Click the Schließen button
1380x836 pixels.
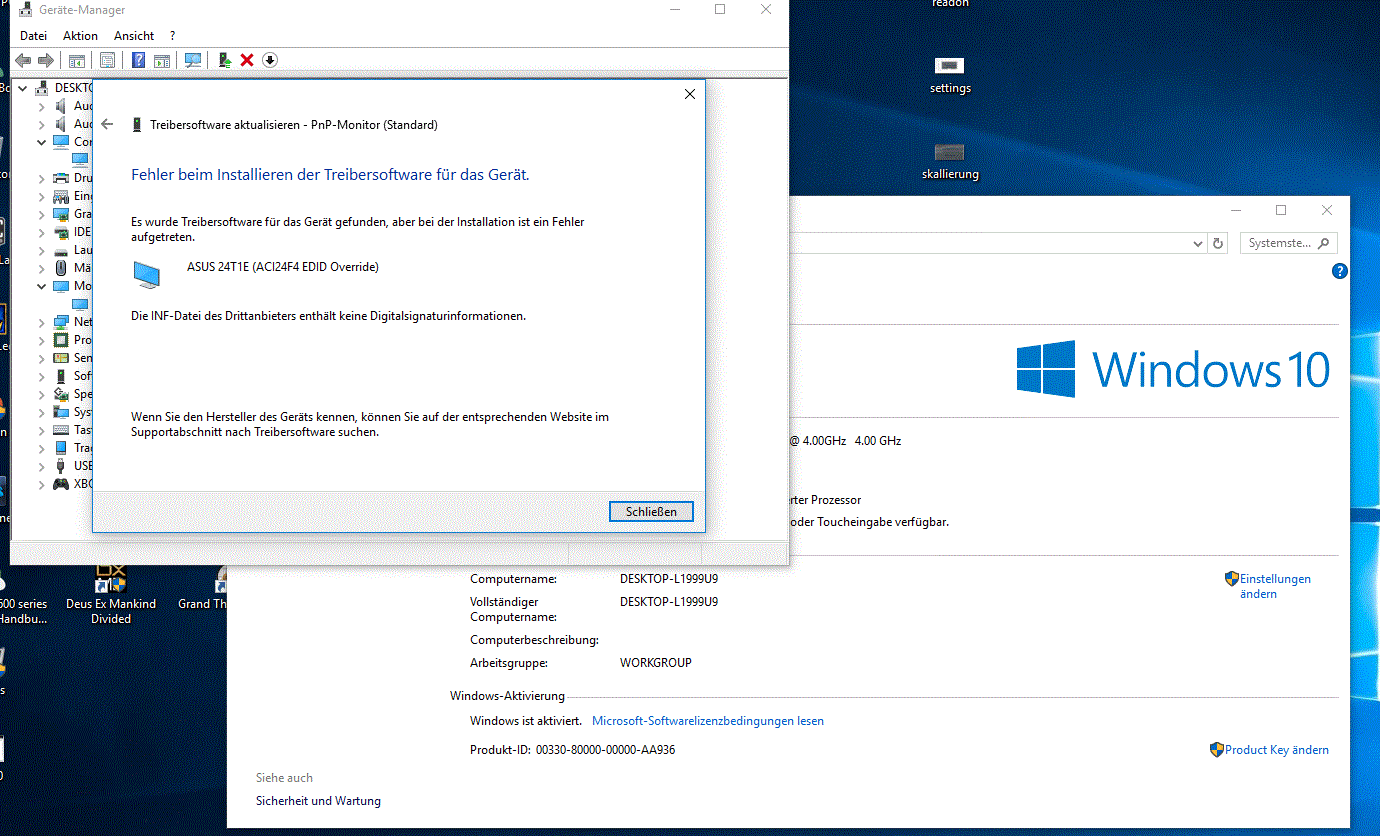[651, 511]
